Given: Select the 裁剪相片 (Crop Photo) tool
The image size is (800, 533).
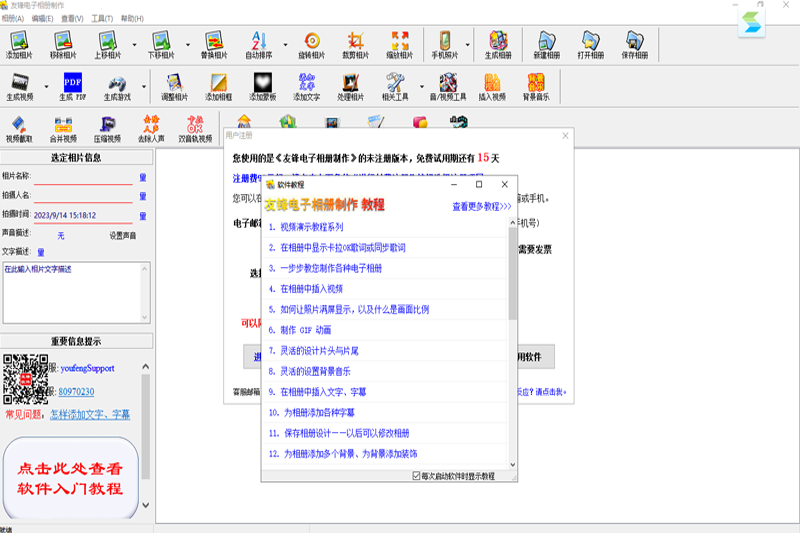Looking at the screenshot, I should (x=355, y=45).
